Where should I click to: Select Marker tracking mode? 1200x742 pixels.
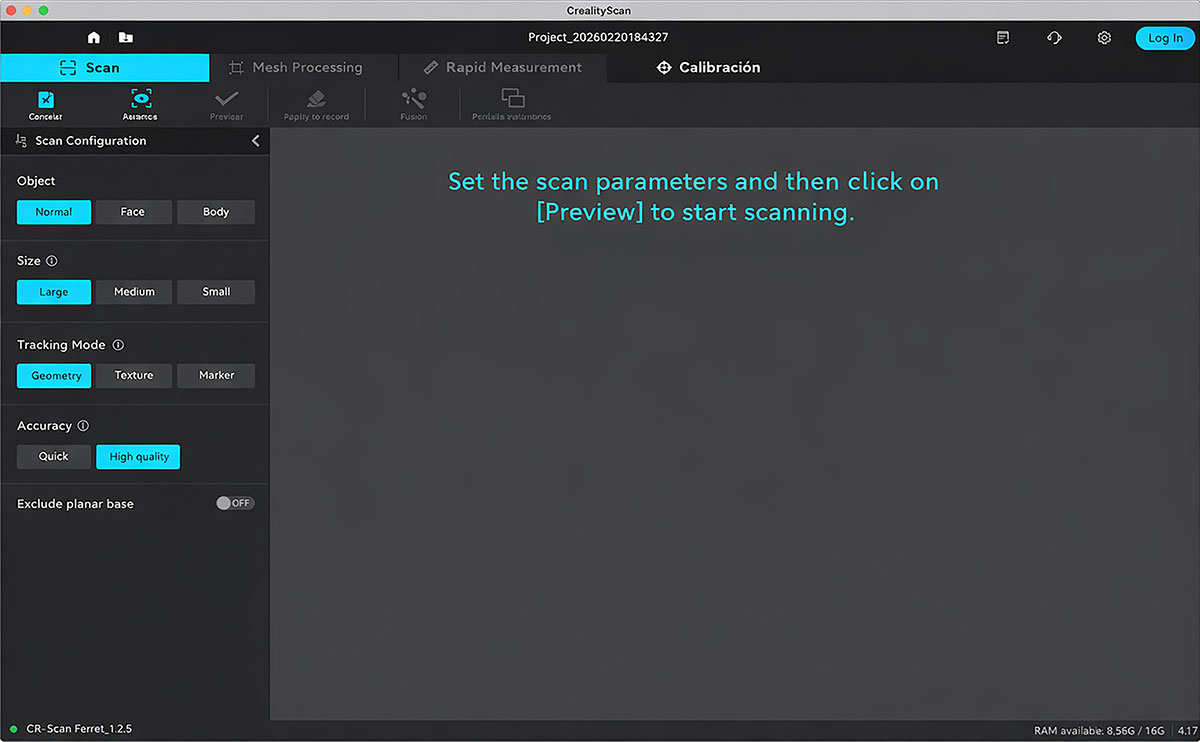coord(215,375)
